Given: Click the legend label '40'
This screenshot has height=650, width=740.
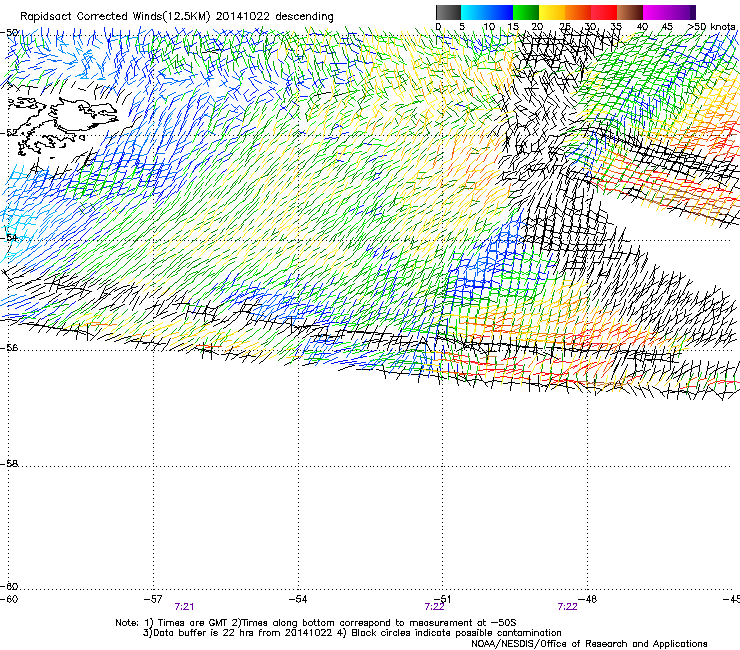Looking at the screenshot, I should [x=642, y=27].
